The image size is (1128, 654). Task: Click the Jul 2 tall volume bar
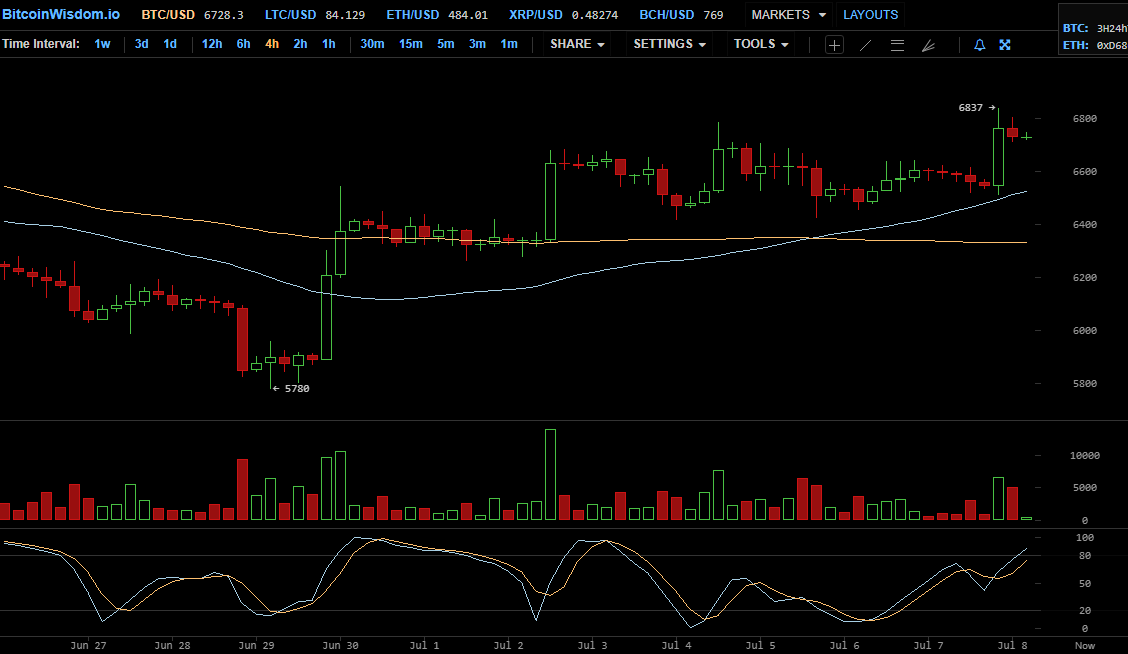550,474
